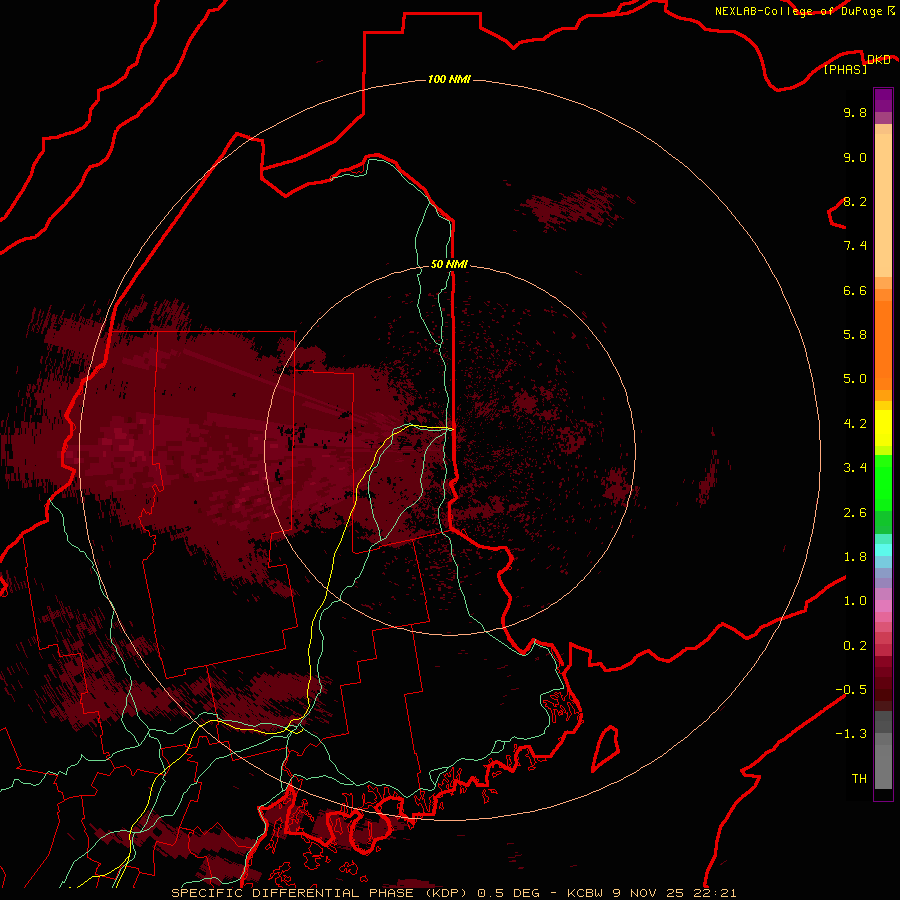Click the -1.3 value on the scale
900x900 pixels.
click(851, 734)
